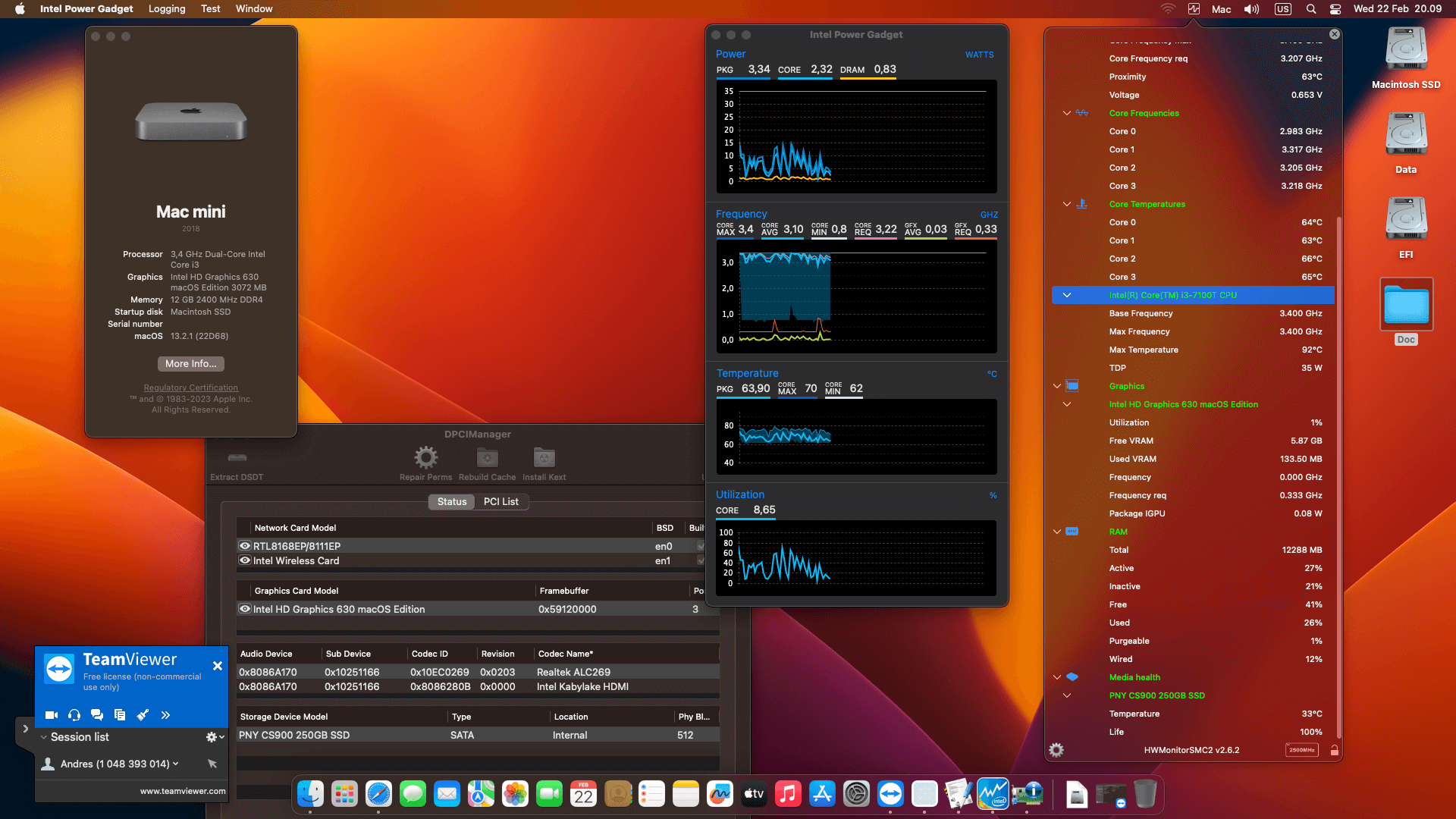
Task: Open Session list gear dropdown
Action: (x=215, y=737)
